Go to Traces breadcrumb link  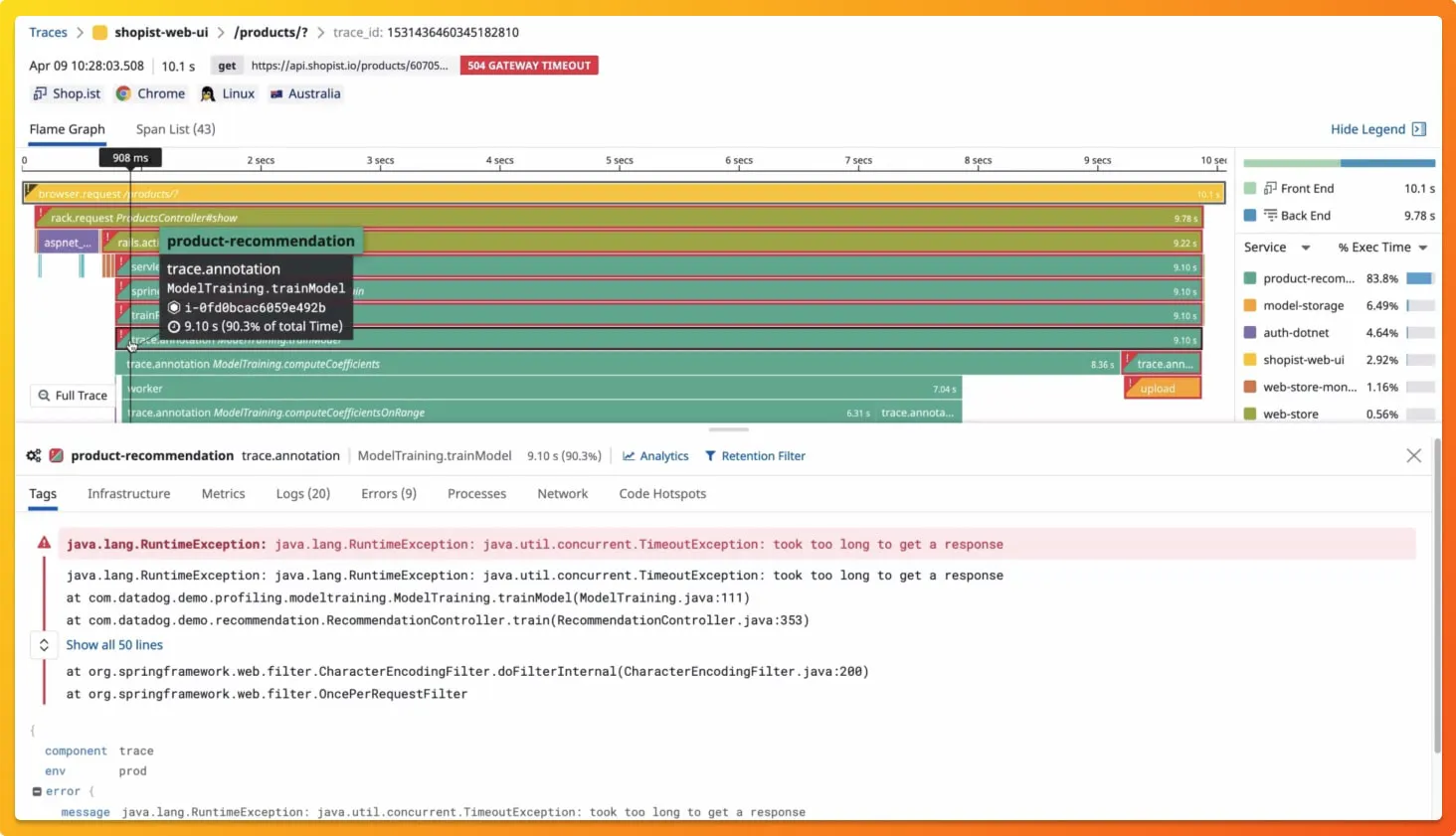48,33
